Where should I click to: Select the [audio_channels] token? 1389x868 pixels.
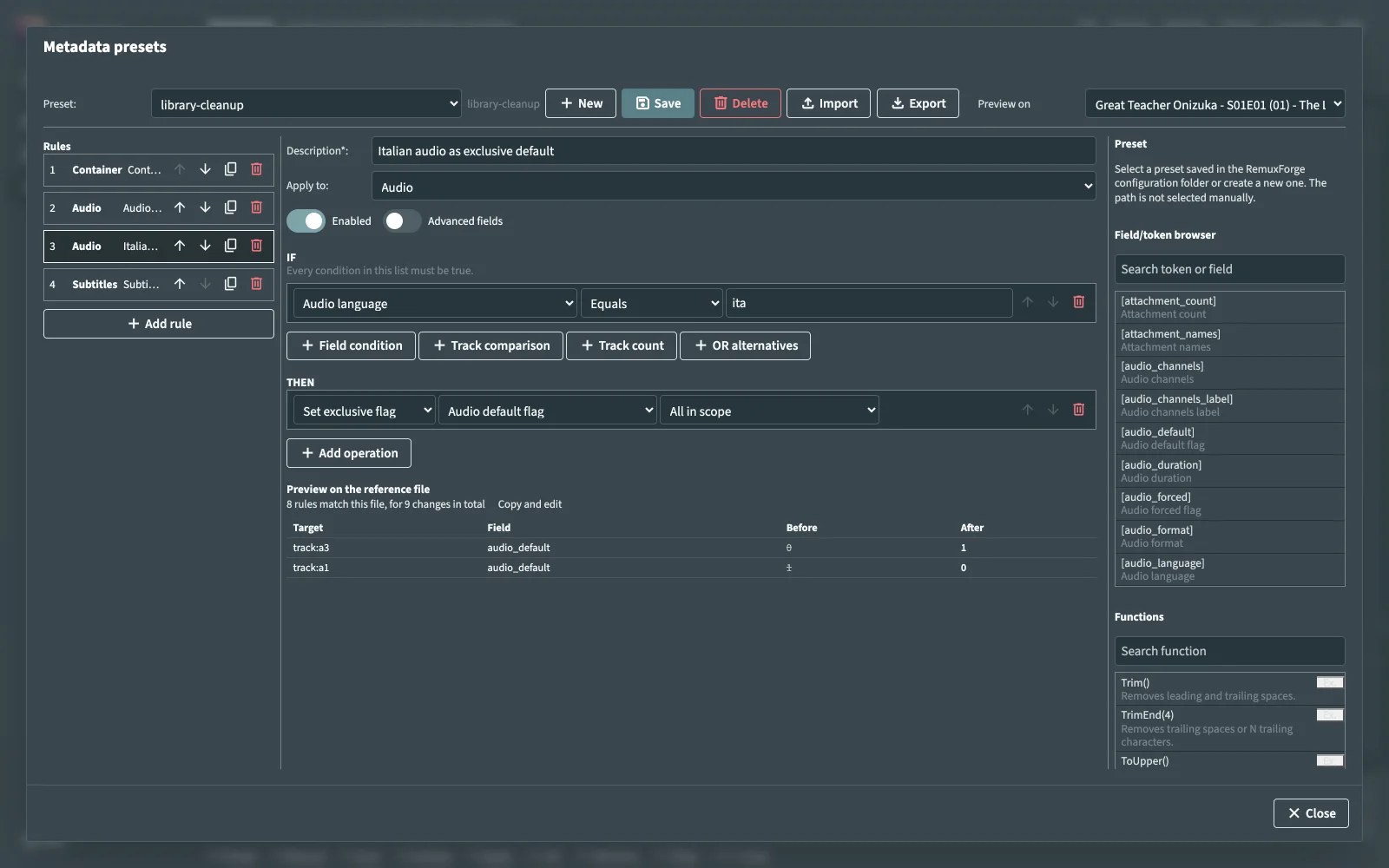click(x=1229, y=372)
